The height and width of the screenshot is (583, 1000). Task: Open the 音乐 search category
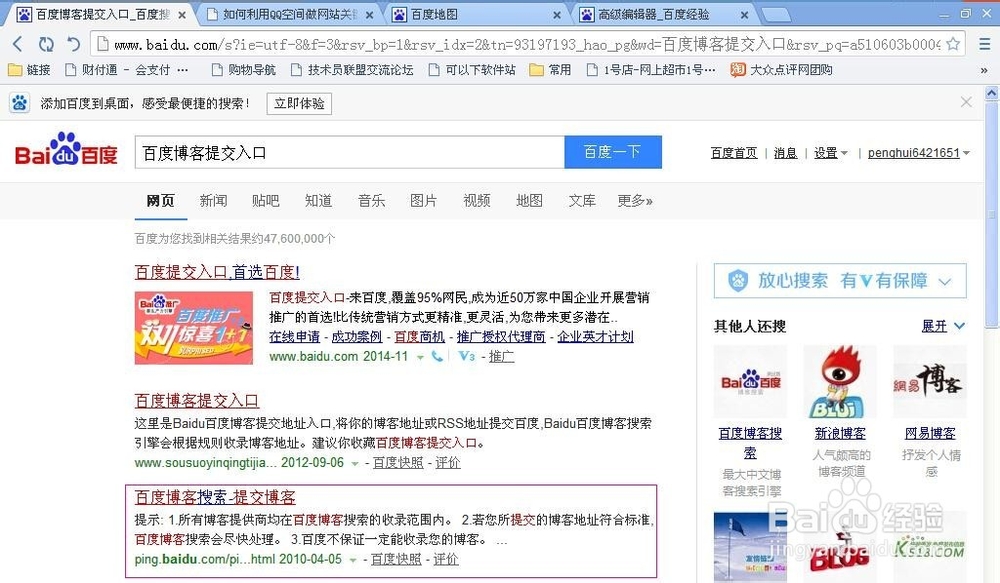(371, 201)
